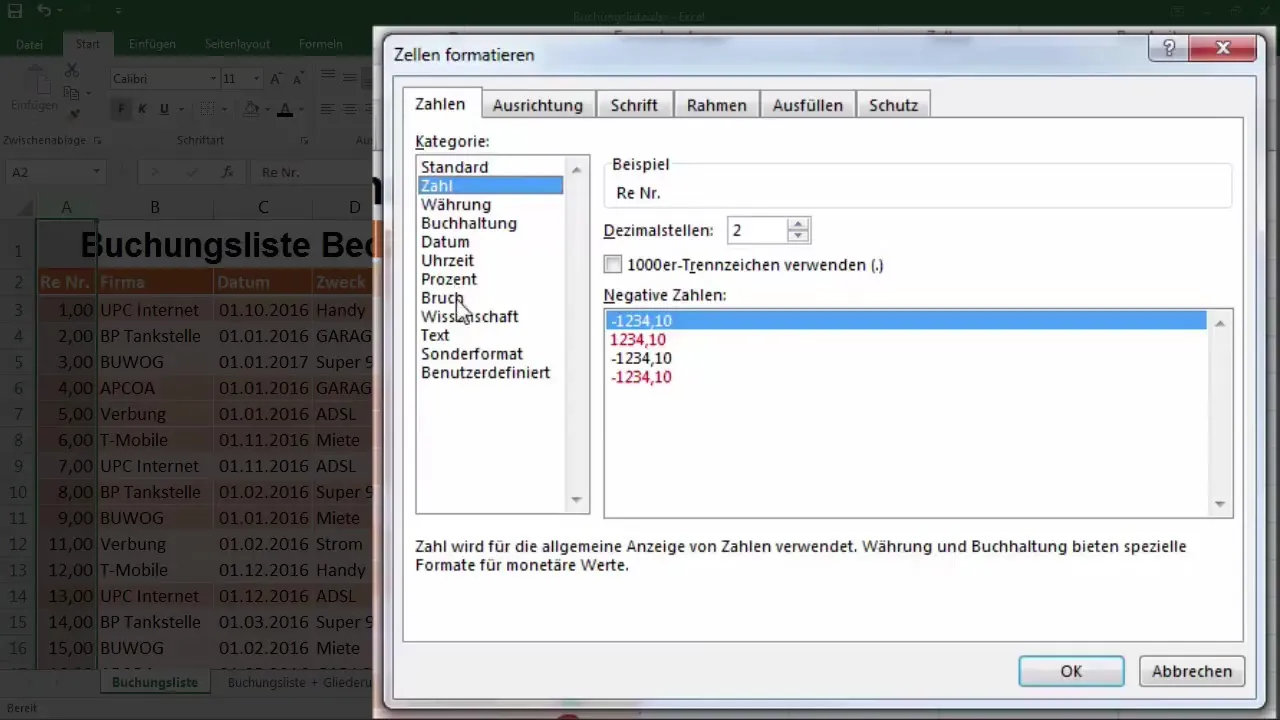Confirm dialog with OK button
This screenshot has width=1280, height=720.
tap(1071, 671)
